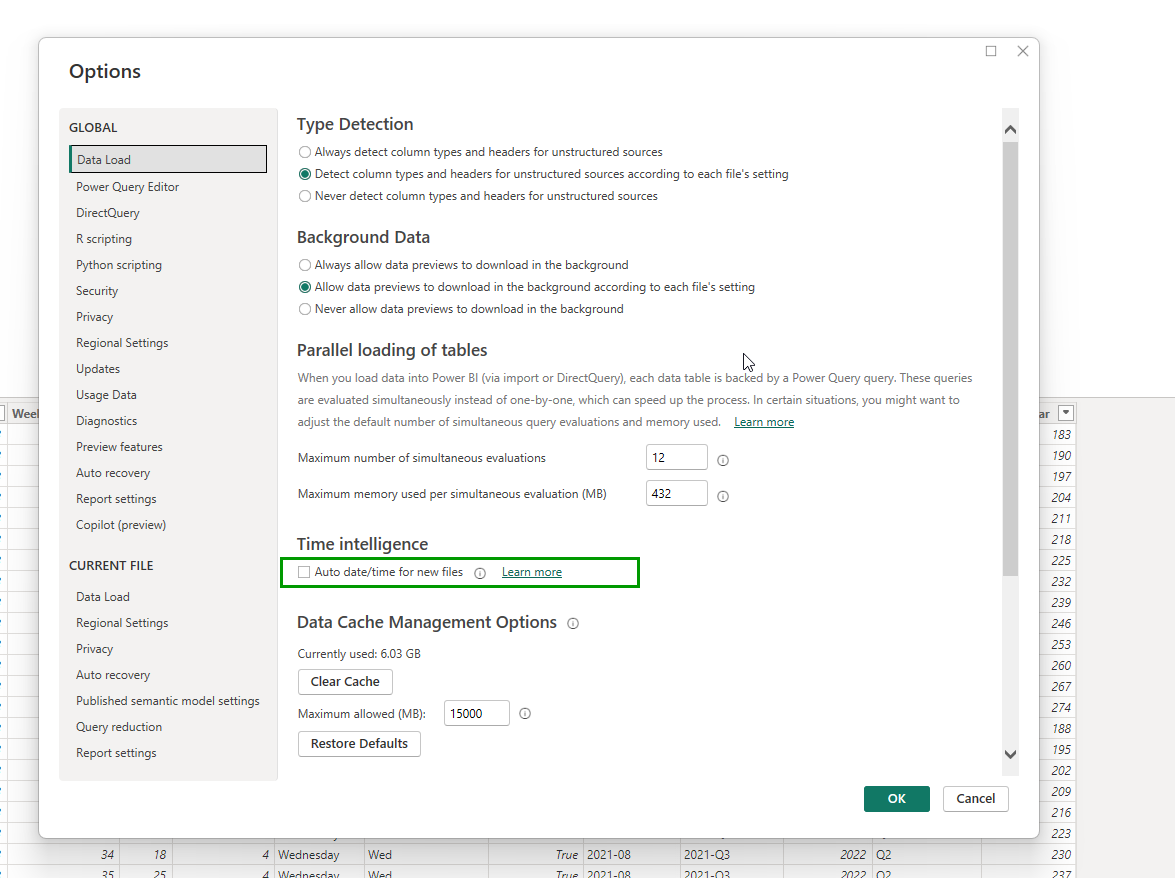The height and width of the screenshot is (878, 1175).
Task: Confirm options with OK button
Action: tap(896, 799)
